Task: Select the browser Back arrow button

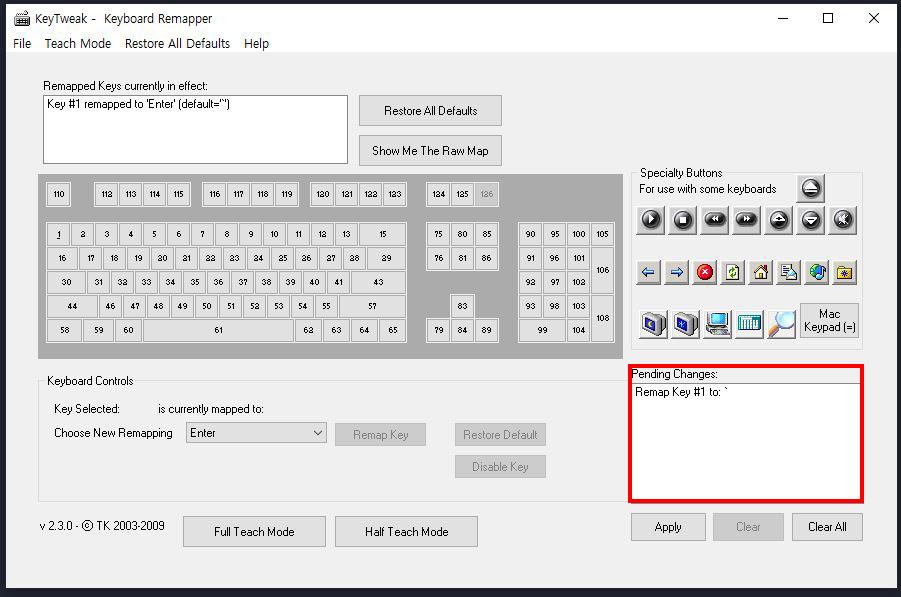Action: tap(648, 272)
